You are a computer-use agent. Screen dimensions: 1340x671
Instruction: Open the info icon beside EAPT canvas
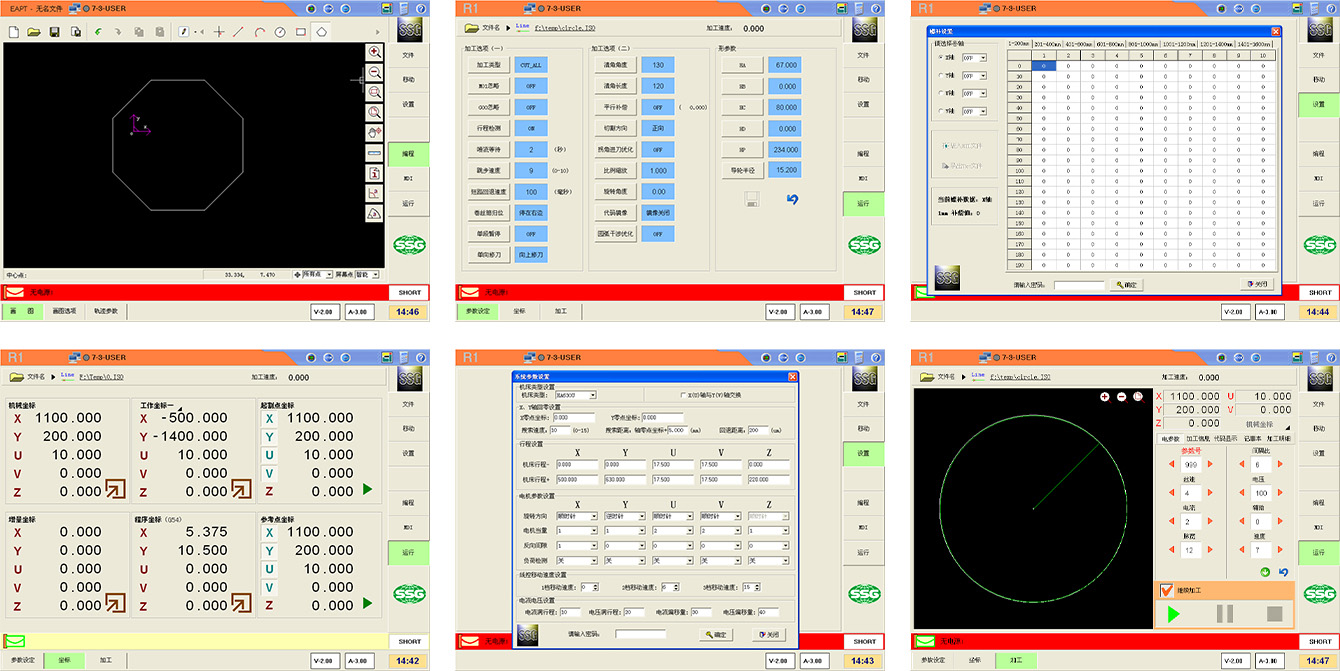pos(375,173)
